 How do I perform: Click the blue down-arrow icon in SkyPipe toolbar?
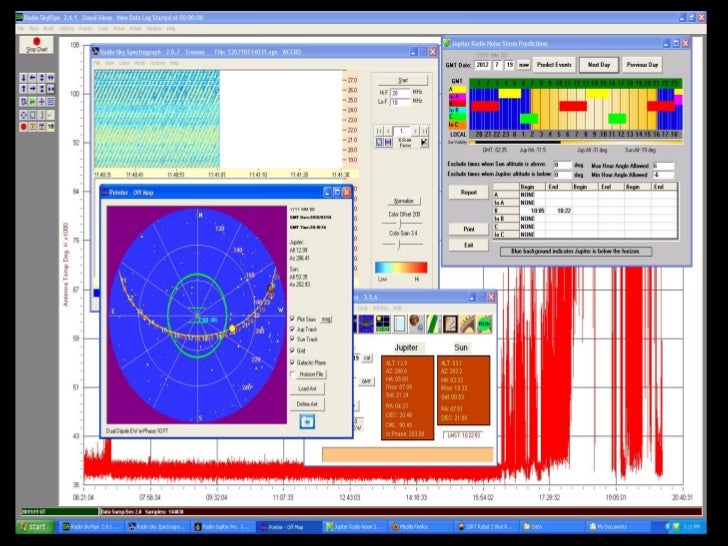click(x=23, y=78)
